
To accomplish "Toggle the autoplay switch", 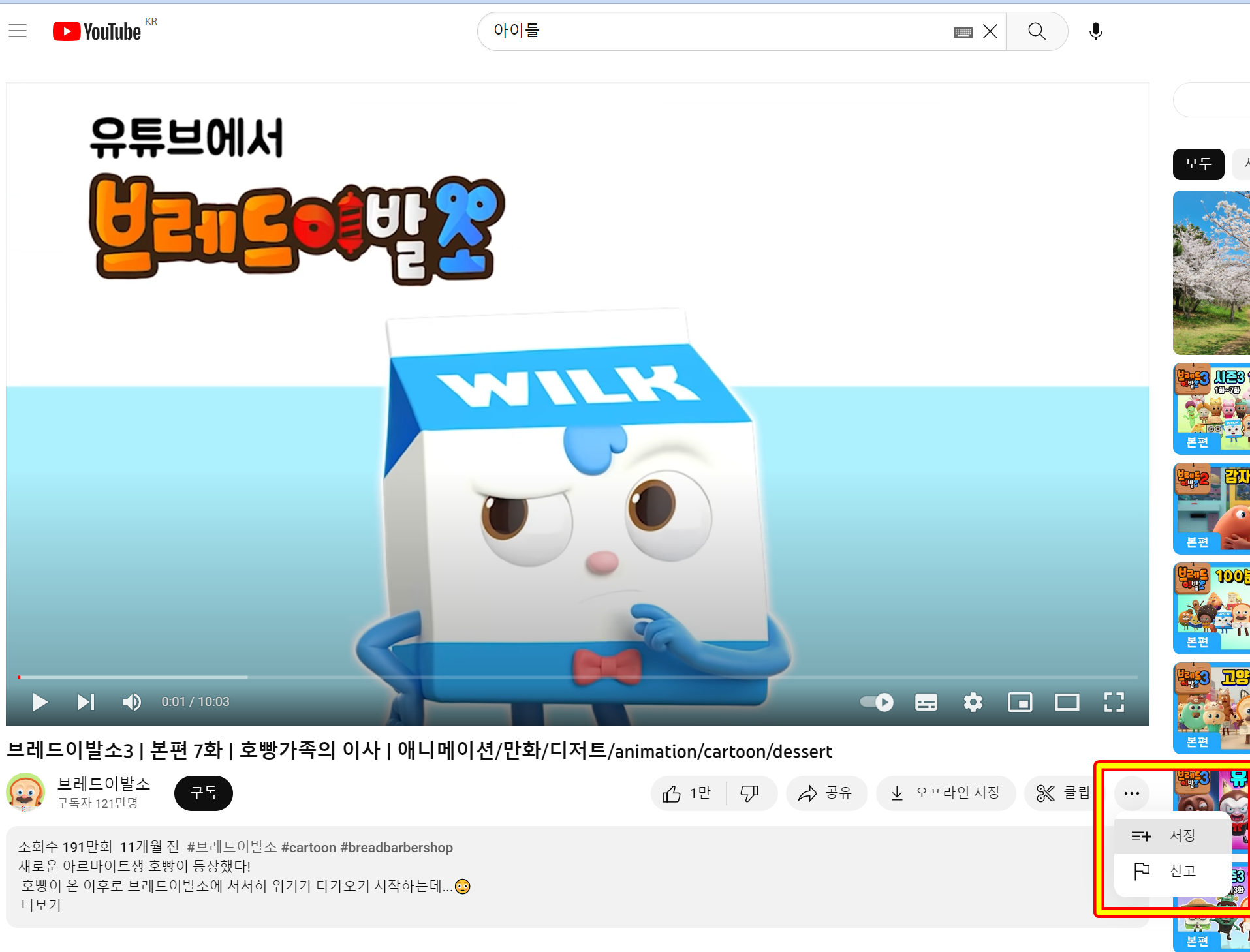I will click(877, 702).
